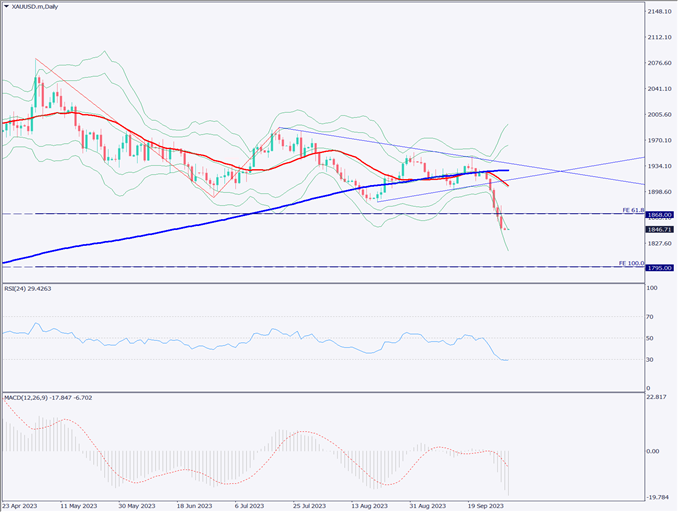
Task: Click the 19 Sep 2023 date label
Action: 487,506
